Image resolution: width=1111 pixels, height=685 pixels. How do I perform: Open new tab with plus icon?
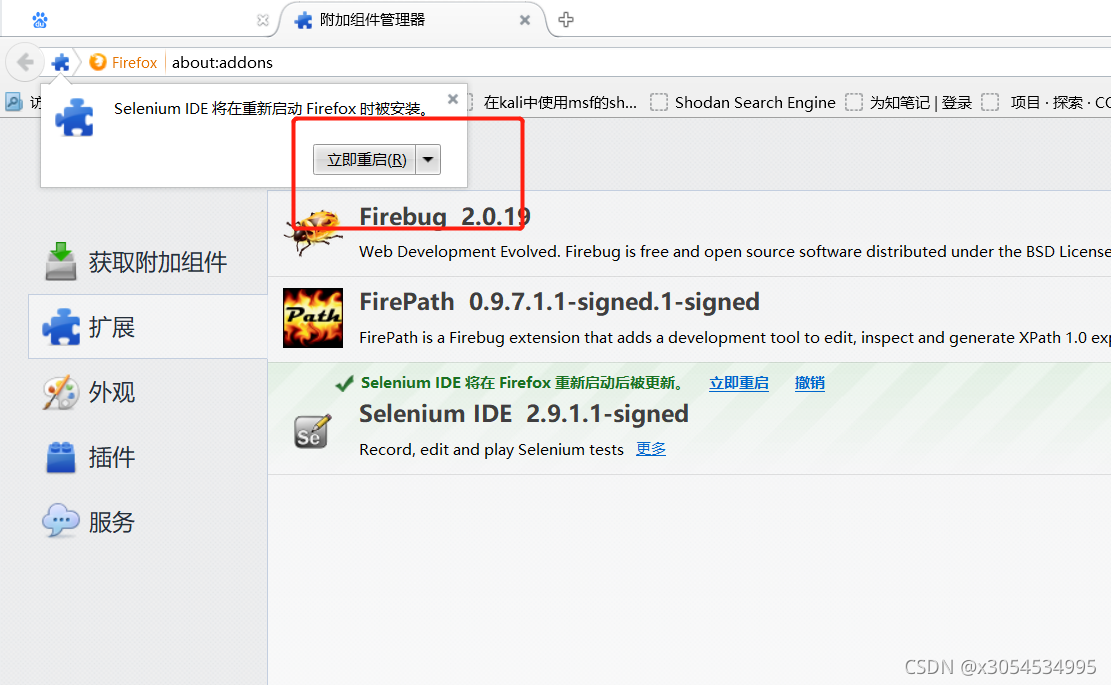565,20
